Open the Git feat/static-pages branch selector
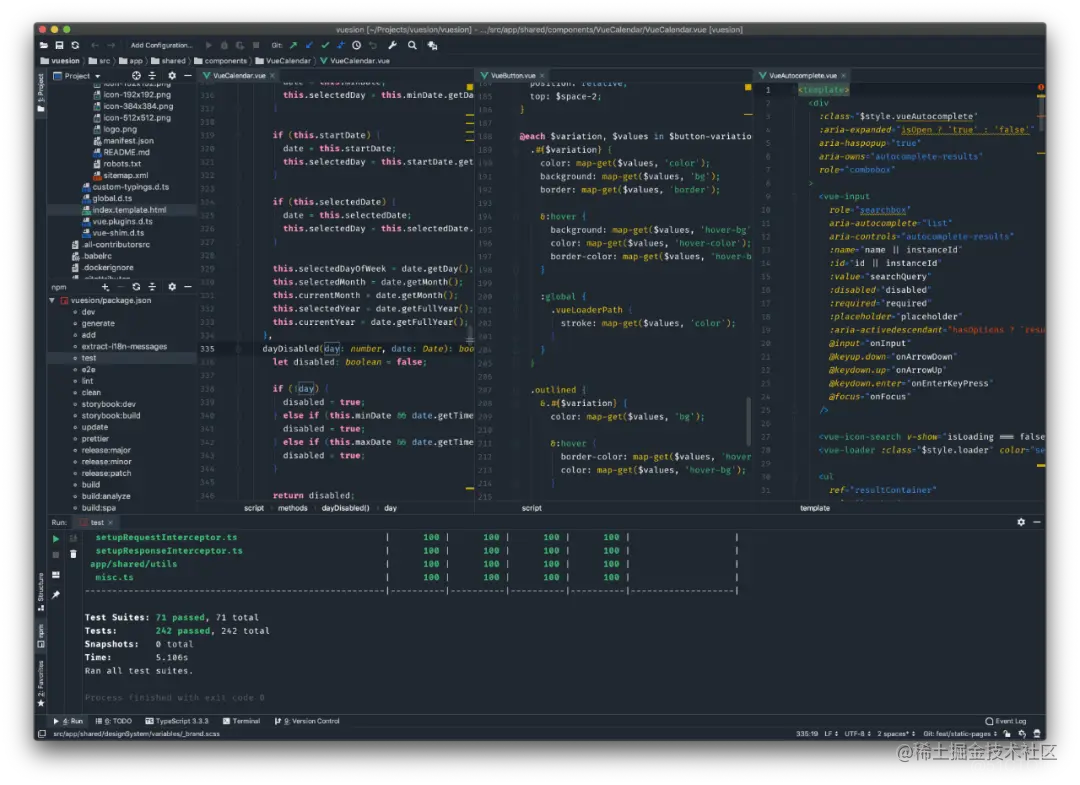This screenshot has width=1080, height=785. click(x=961, y=734)
